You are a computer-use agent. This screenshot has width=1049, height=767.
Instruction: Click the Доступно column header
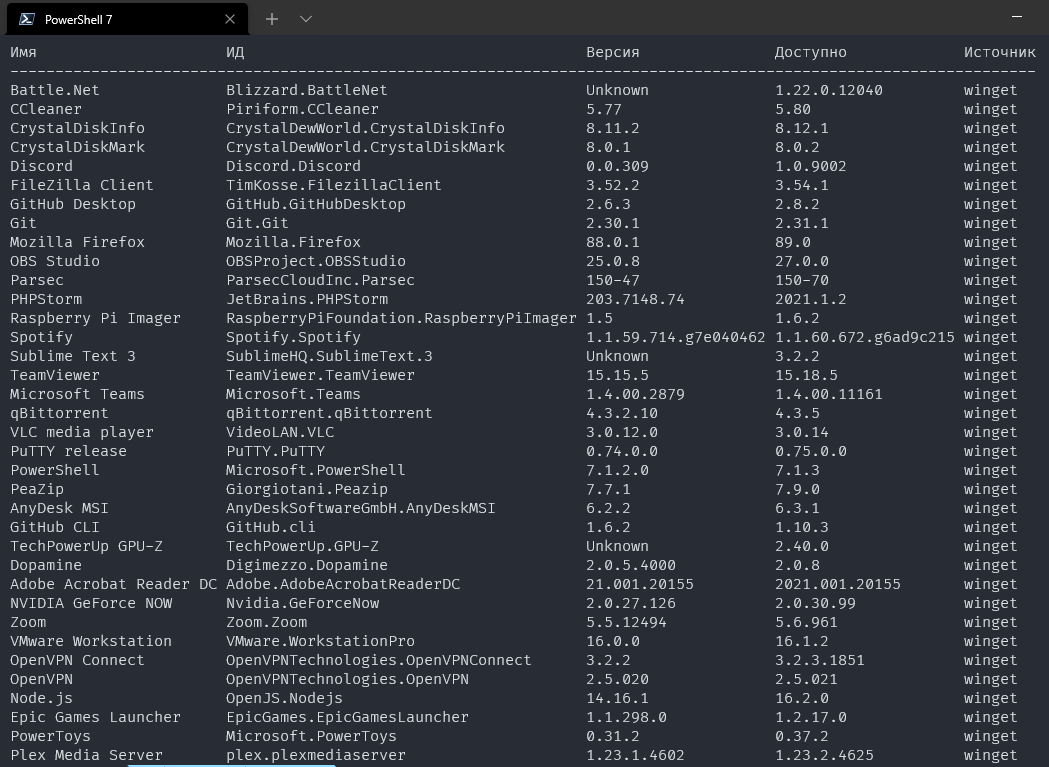810,52
